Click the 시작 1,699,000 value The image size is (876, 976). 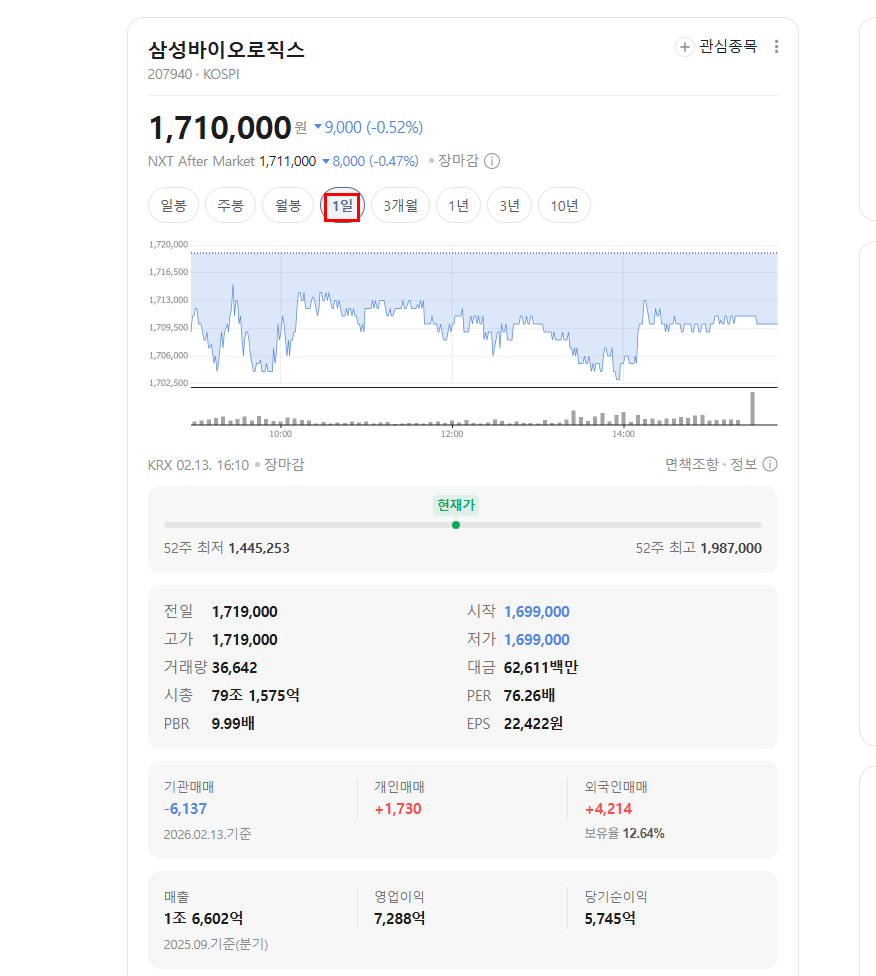(x=537, y=612)
